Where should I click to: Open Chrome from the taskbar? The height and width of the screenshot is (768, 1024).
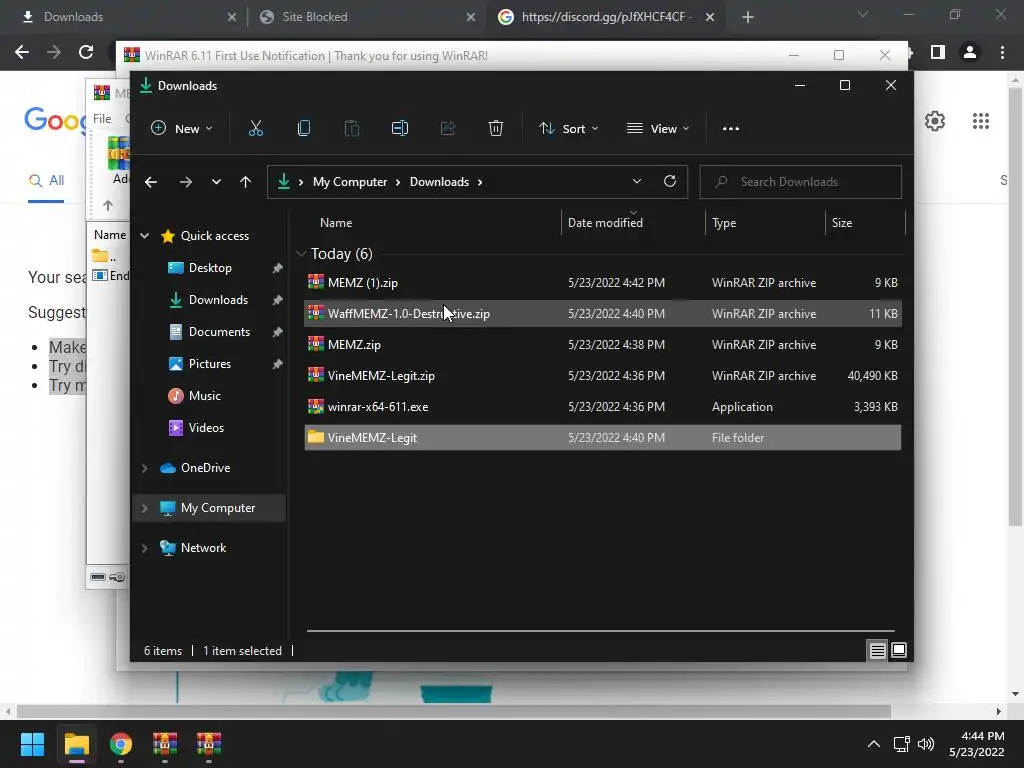(121, 744)
